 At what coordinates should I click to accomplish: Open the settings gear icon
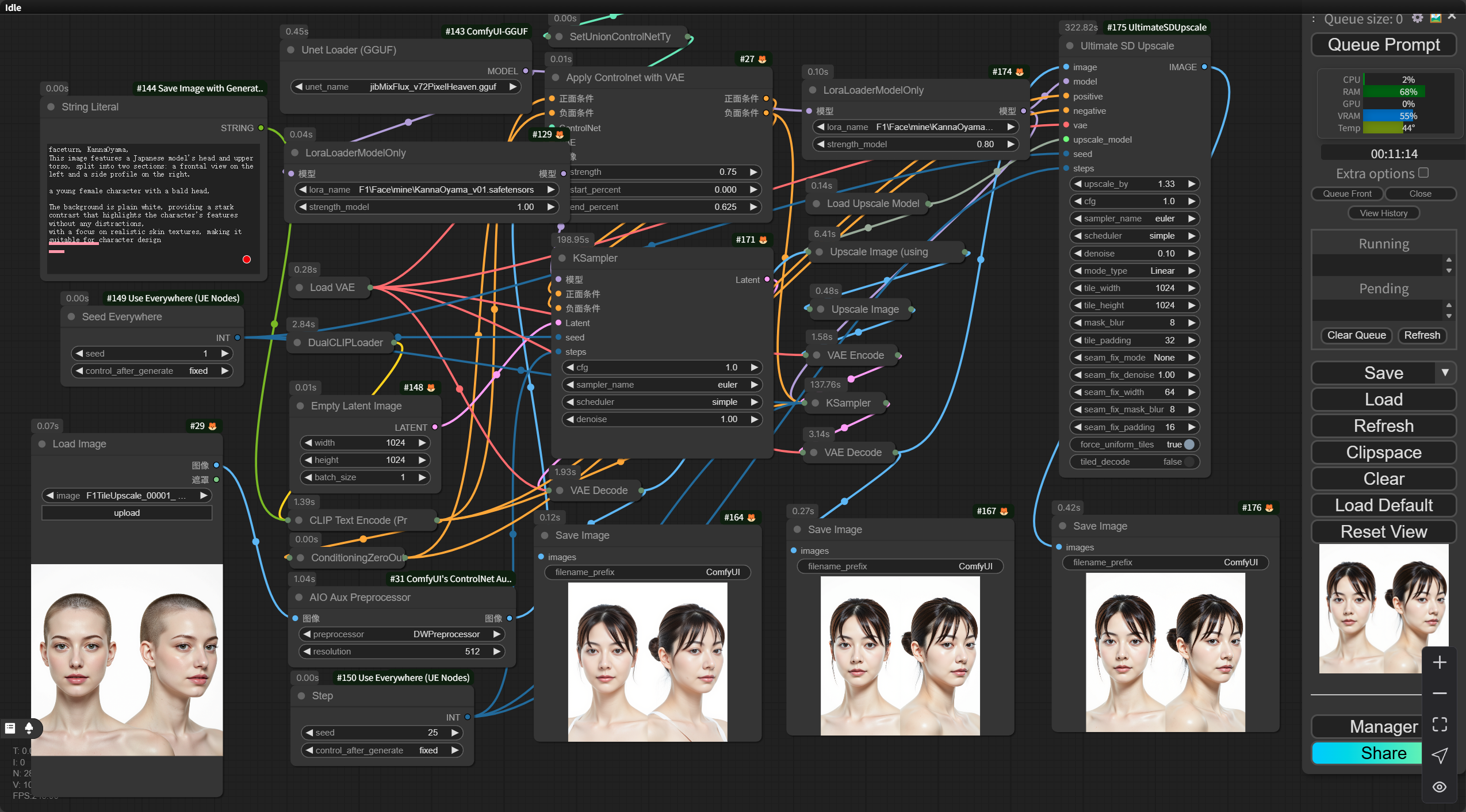[x=1417, y=18]
